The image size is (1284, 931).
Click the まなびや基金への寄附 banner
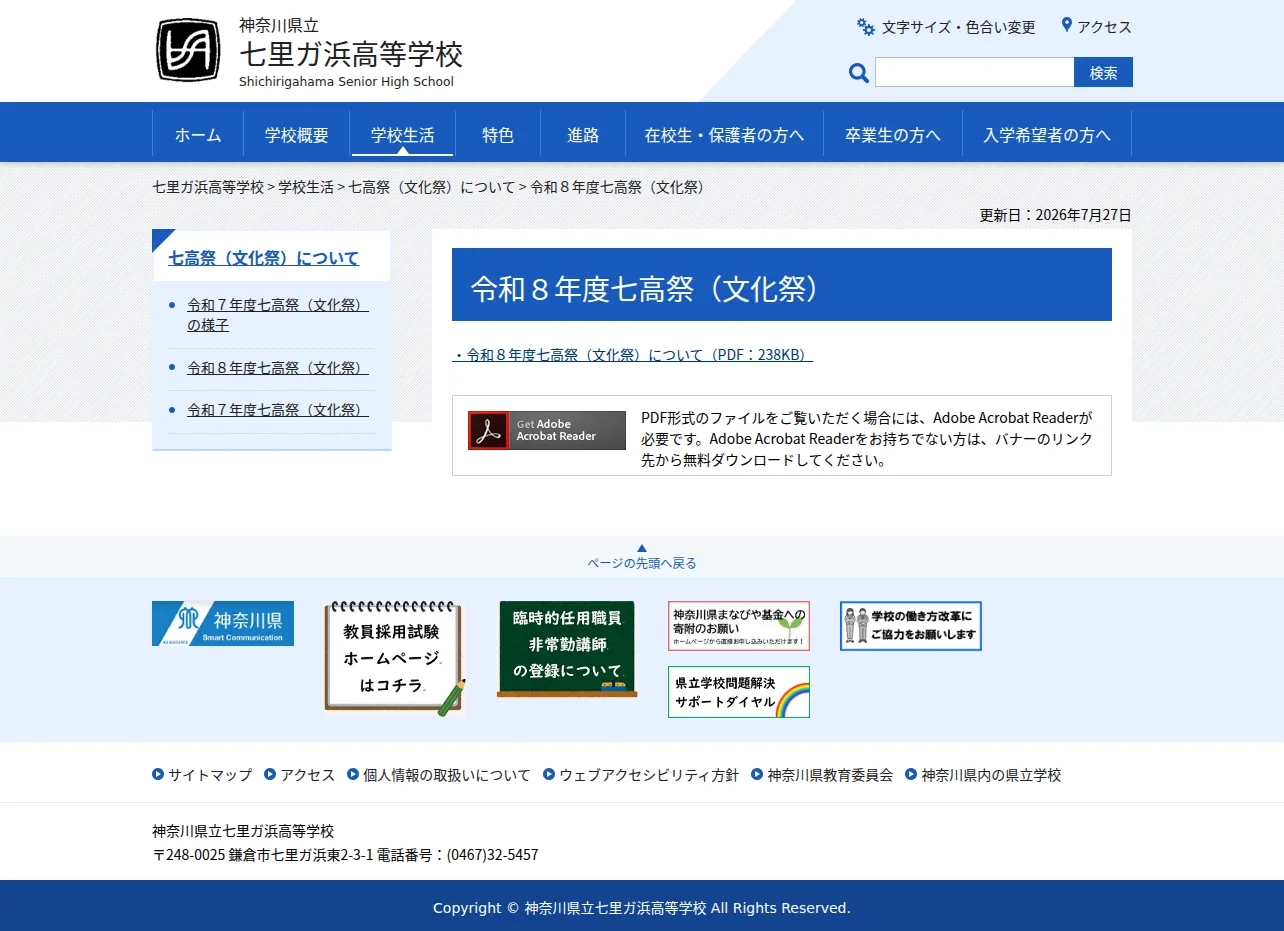click(739, 626)
